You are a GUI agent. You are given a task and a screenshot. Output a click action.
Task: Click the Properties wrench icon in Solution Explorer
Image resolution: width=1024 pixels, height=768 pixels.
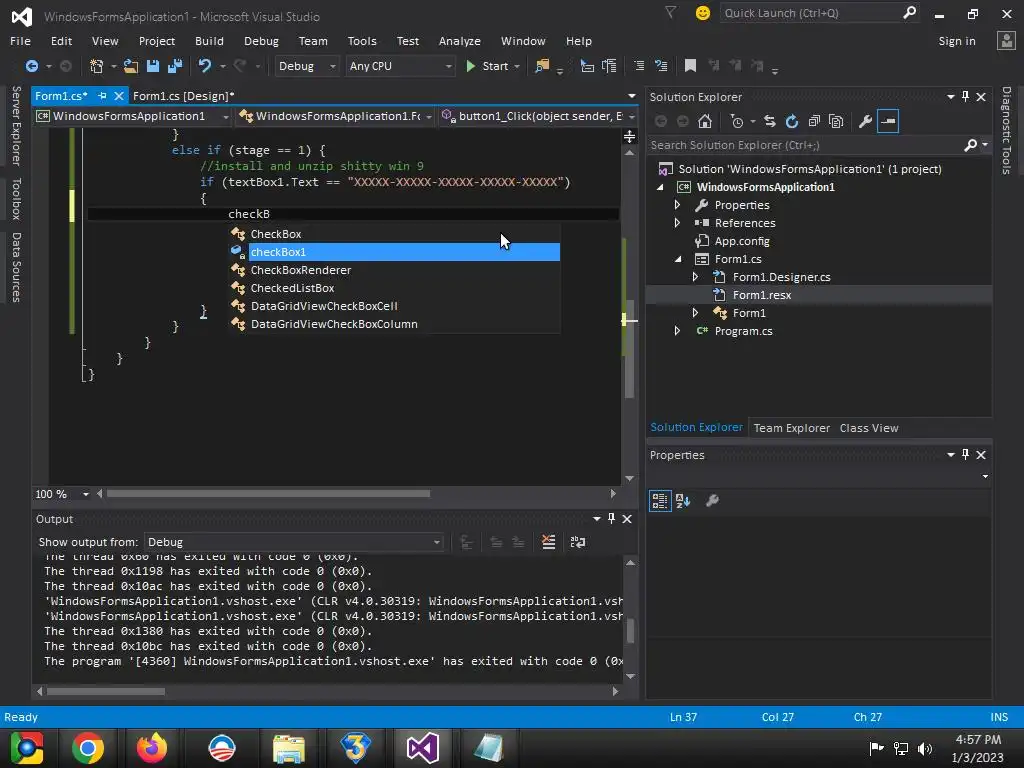tap(865, 121)
